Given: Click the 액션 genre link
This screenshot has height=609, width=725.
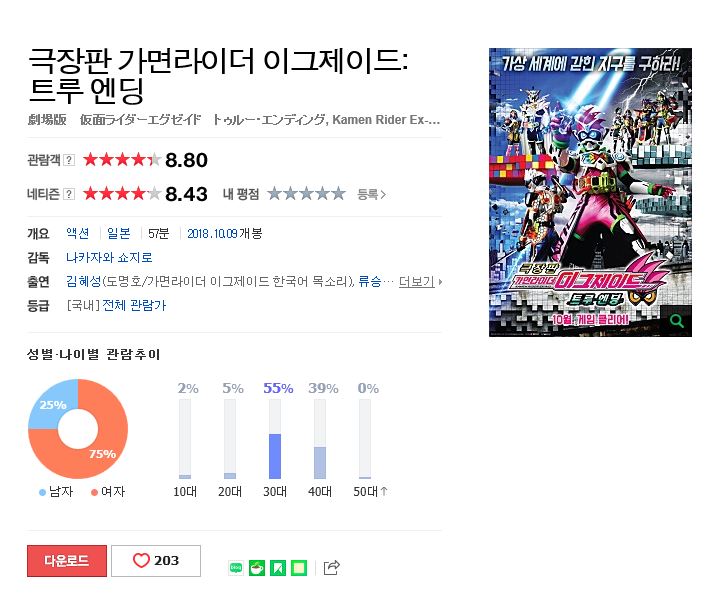Looking at the screenshot, I should 78,233.
